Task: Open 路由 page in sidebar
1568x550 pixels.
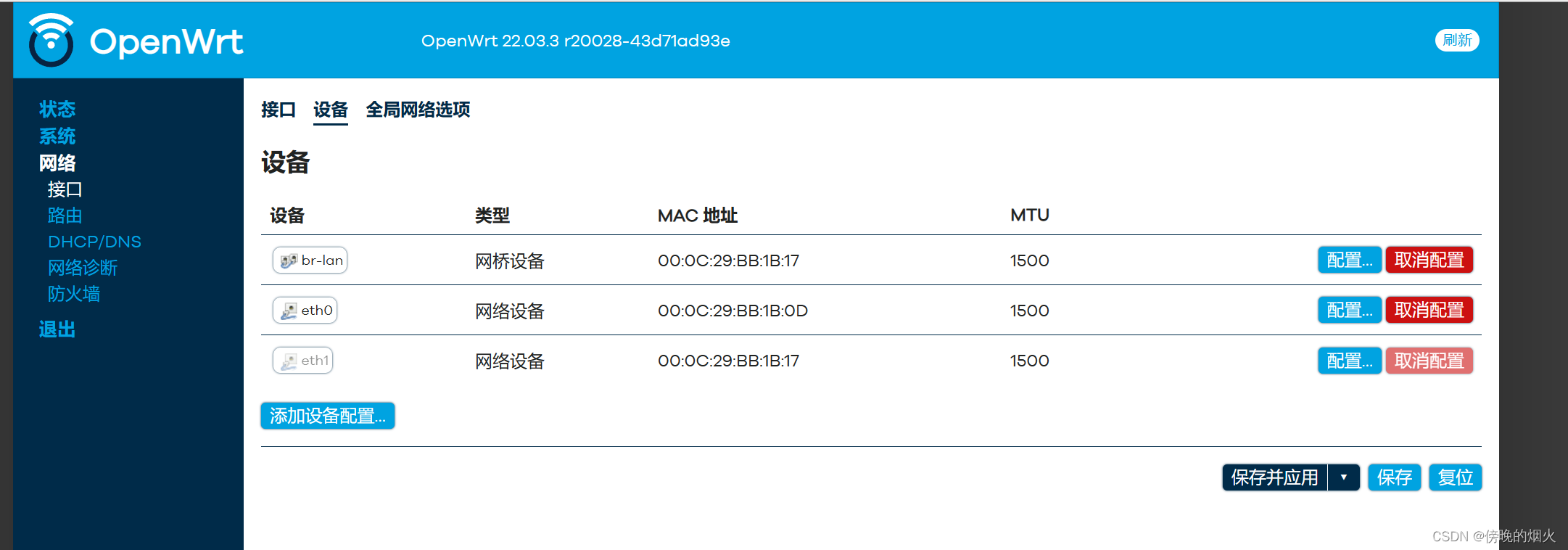Action: coord(65,215)
